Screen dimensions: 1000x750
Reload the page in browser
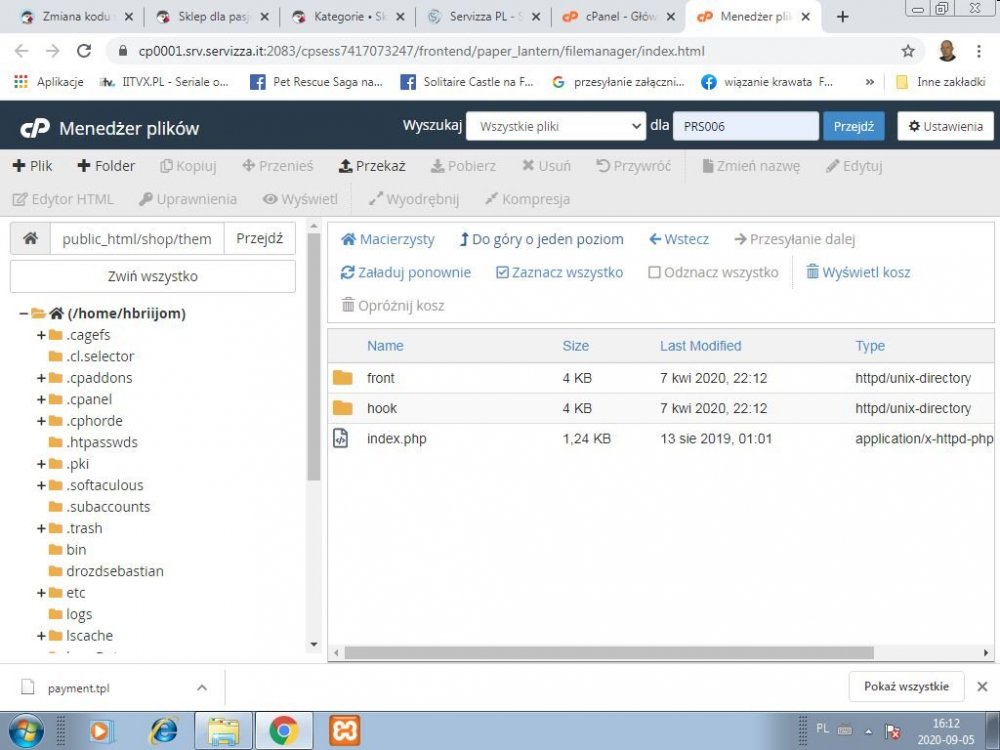point(84,51)
